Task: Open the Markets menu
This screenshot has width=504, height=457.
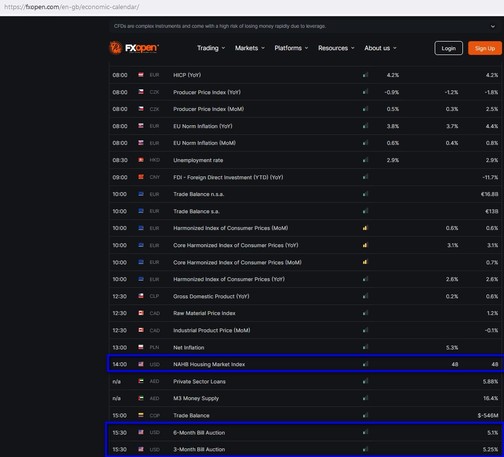Action: point(250,48)
